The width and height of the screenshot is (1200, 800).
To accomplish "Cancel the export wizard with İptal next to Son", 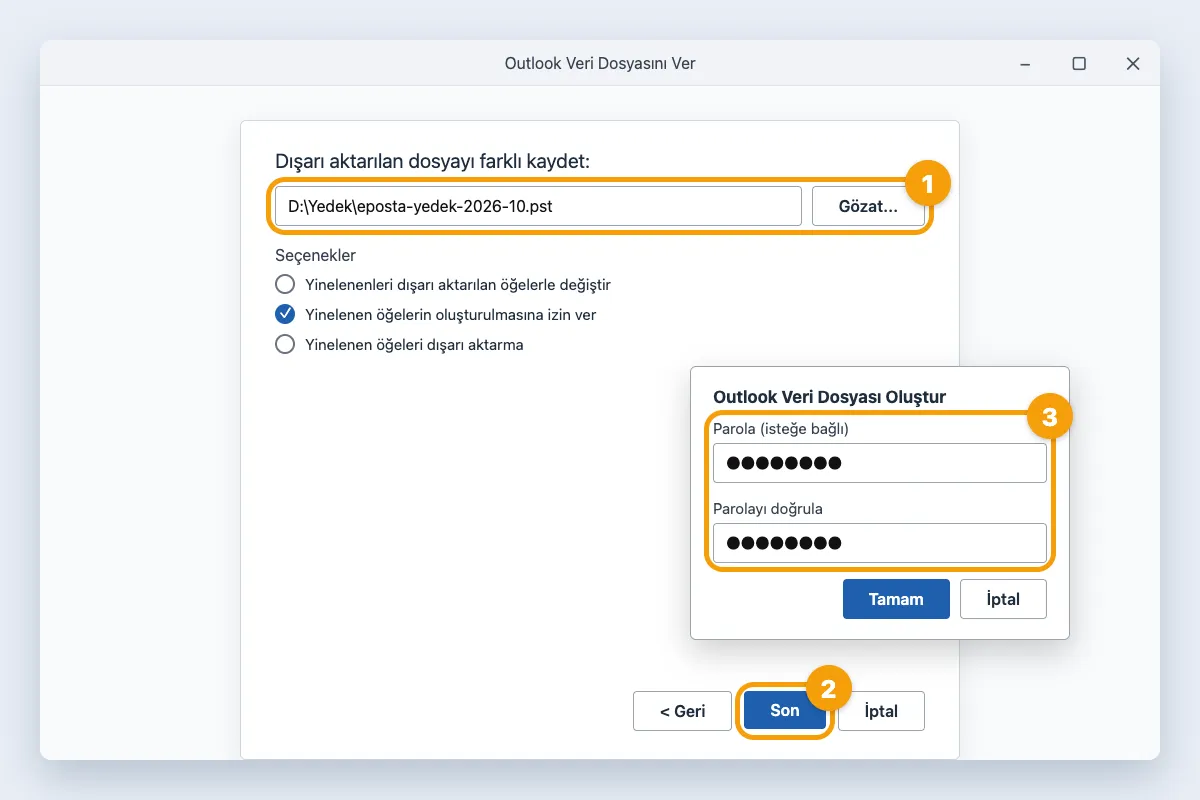I will click(x=881, y=711).
